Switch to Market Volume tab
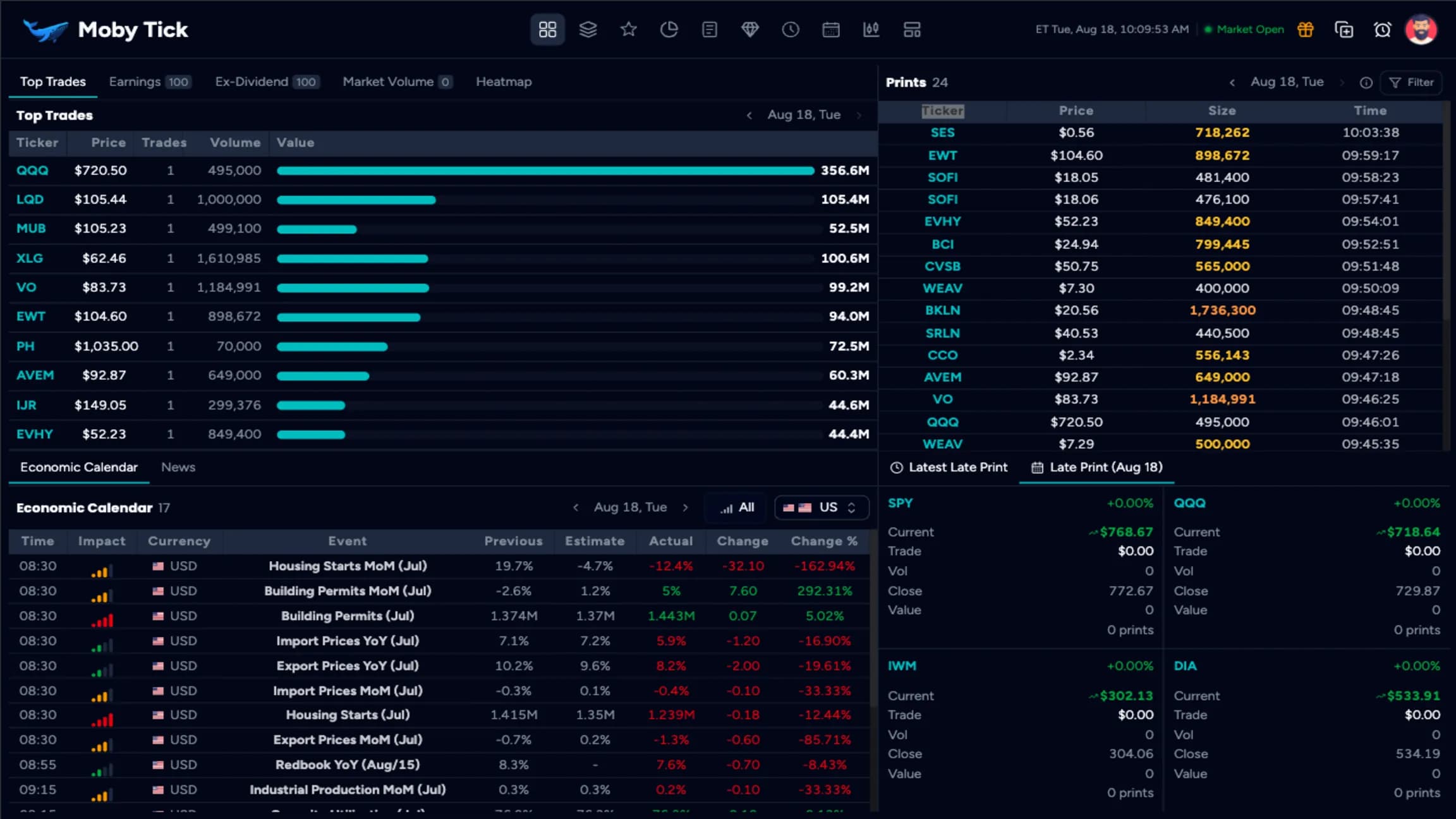 (x=397, y=82)
